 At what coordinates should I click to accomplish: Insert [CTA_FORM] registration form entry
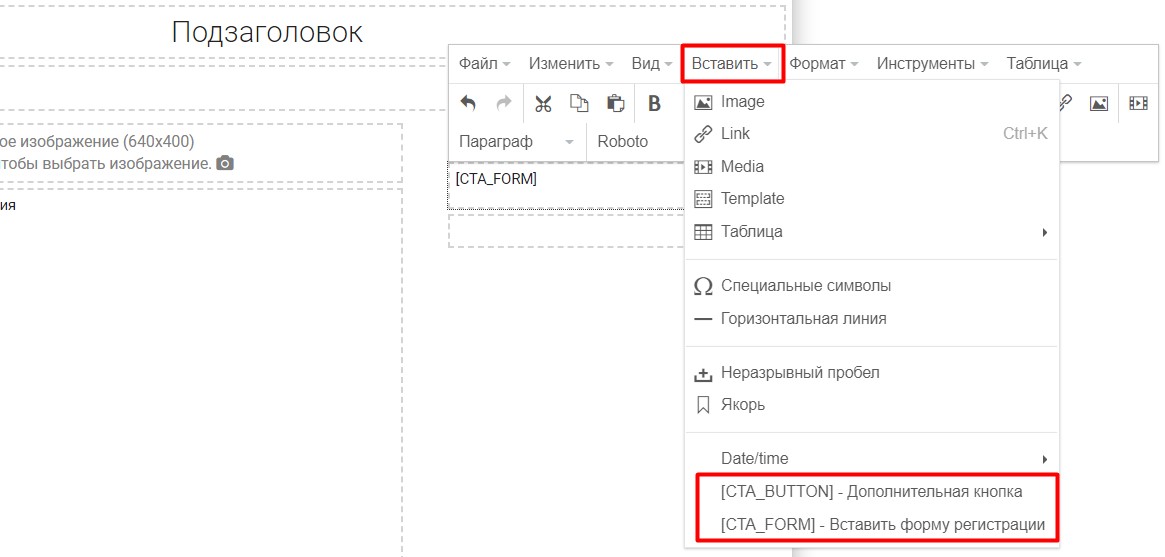tap(882, 525)
